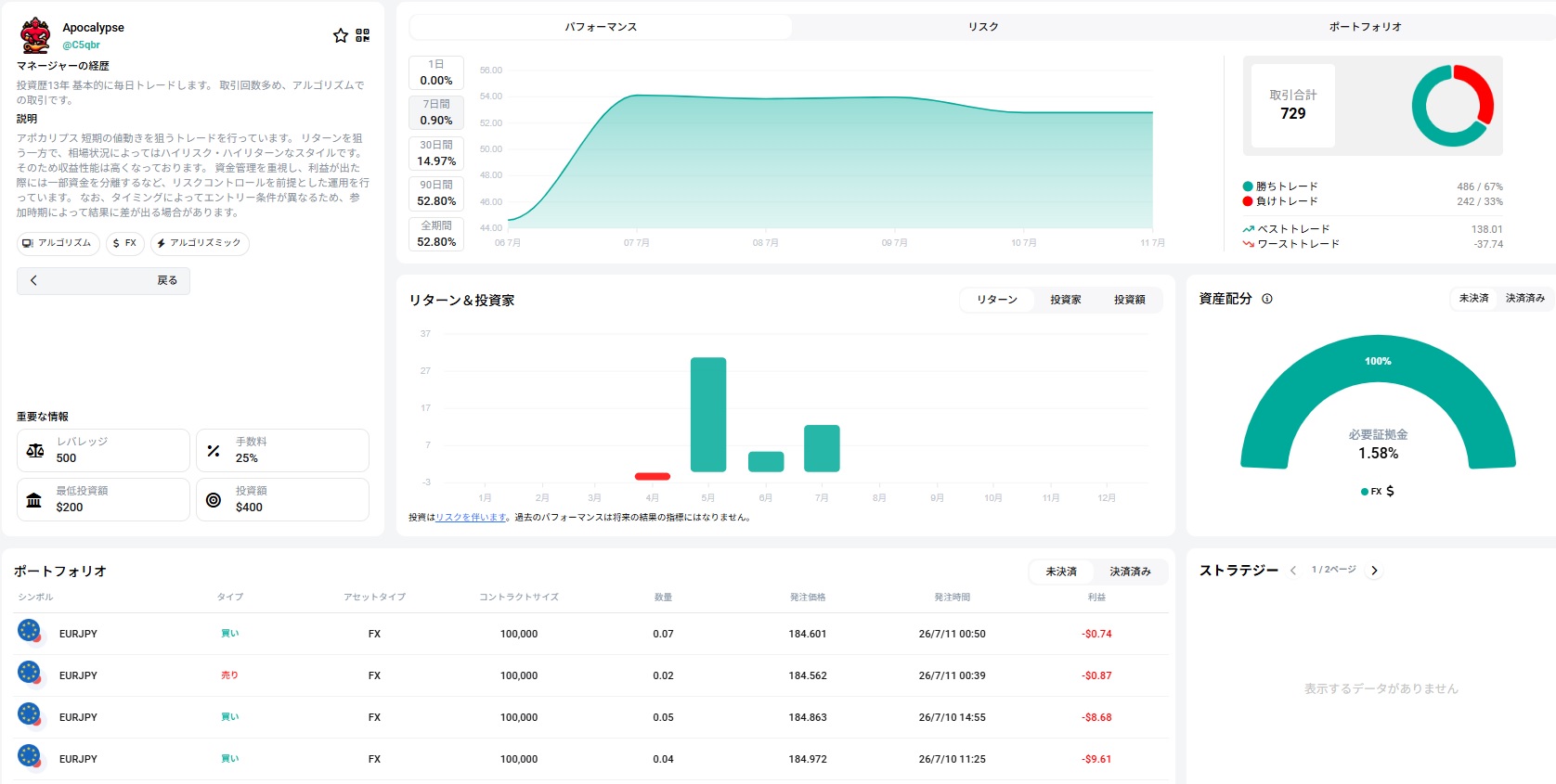Click EURJPY flag icon in -$8.68 row

30,715
